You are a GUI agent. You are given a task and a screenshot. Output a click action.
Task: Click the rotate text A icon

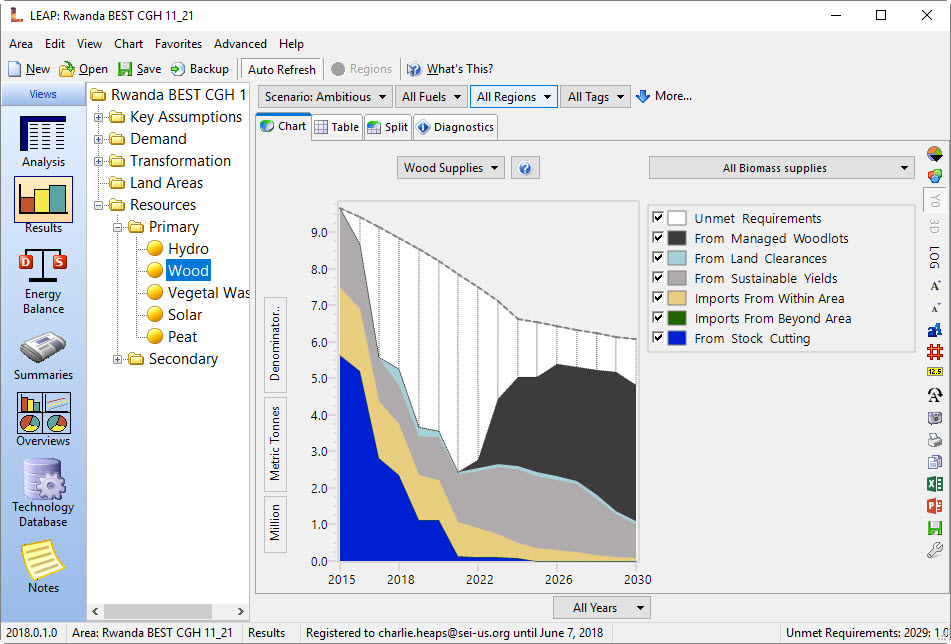click(x=935, y=395)
